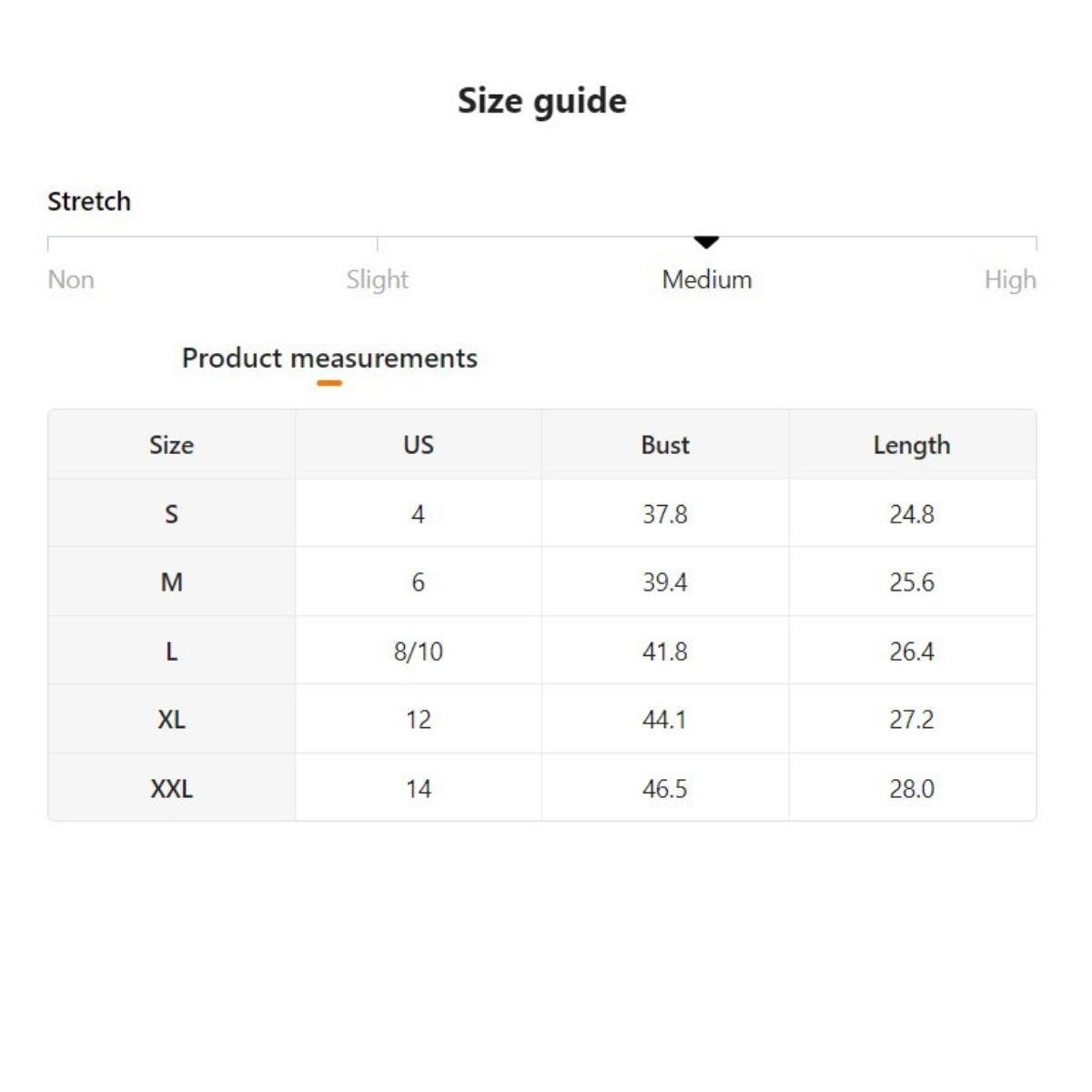Screen dimensions: 1092x1092
Task: Click the Medium stretch label
Action: click(706, 279)
